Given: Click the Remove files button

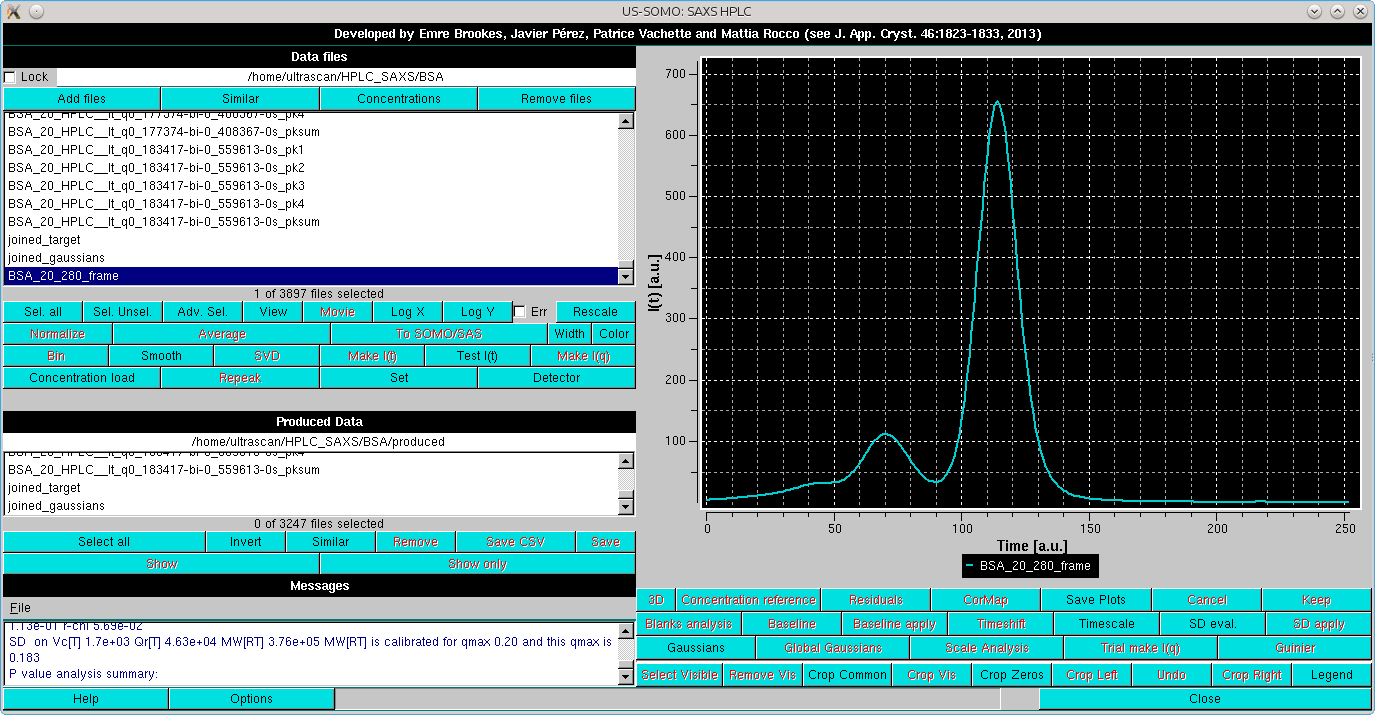Looking at the screenshot, I should pyautogui.click(x=556, y=99).
